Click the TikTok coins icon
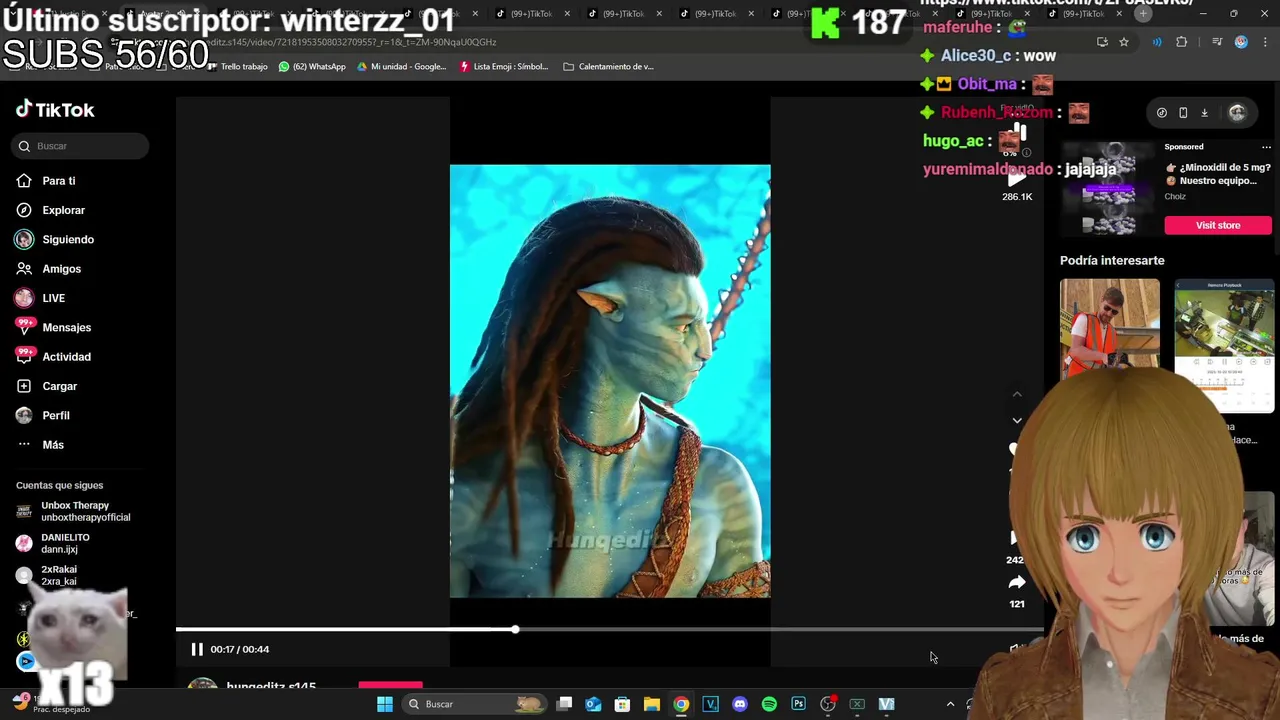This screenshot has width=1280, height=720. click(x=1162, y=113)
